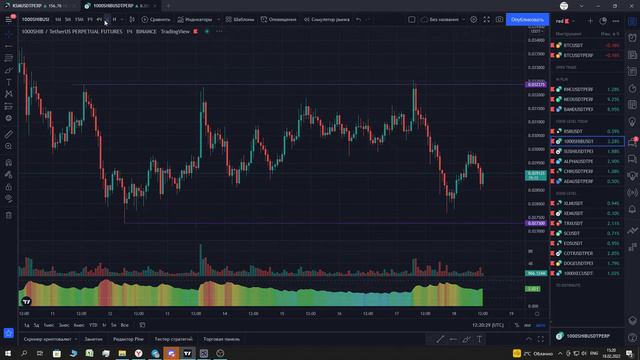
Task: Open the Indicators (Индикаторы) dialog
Action: (x=195, y=20)
